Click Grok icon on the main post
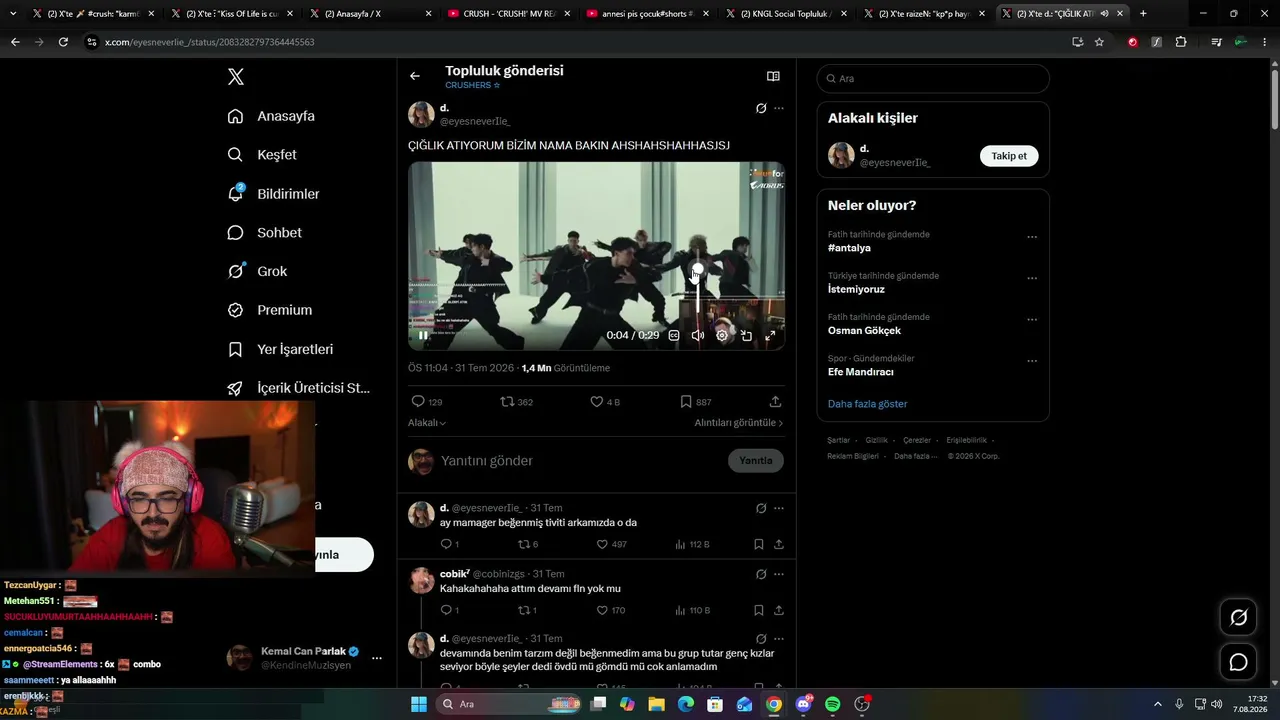The width and height of the screenshot is (1280, 720). click(761, 108)
